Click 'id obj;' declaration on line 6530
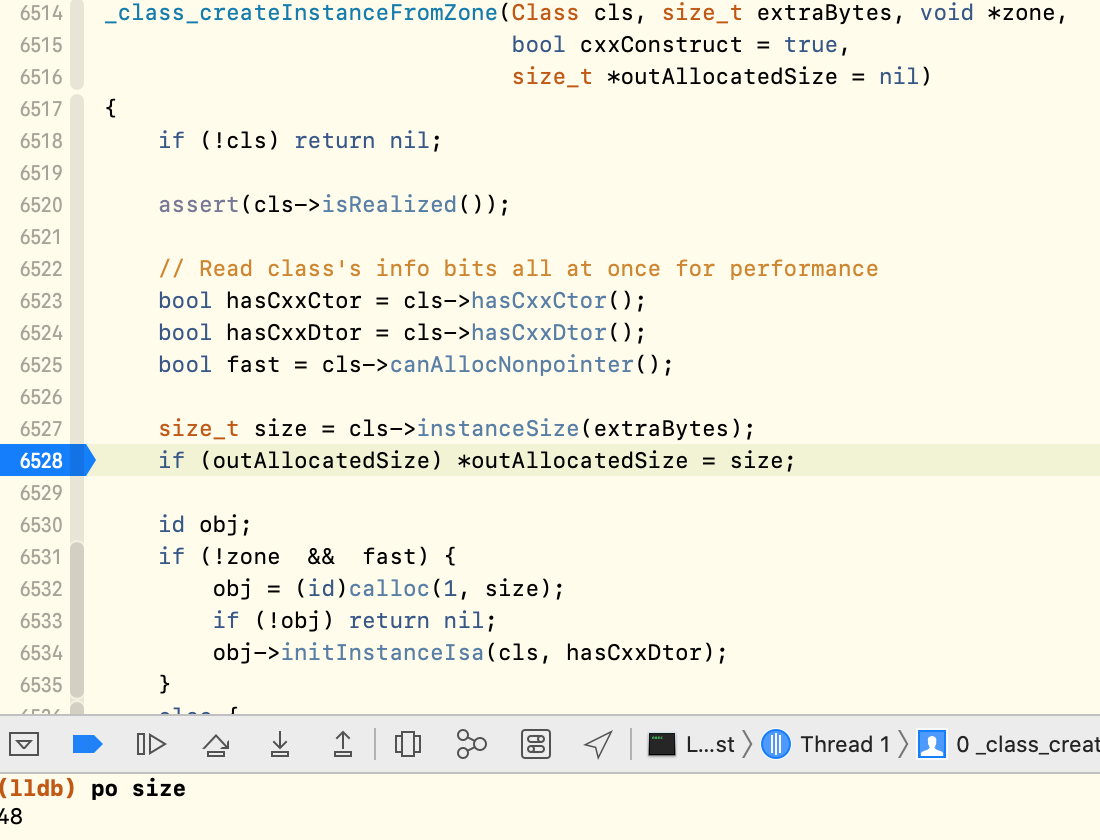The width and height of the screenshot is (1100, 840). click(204, 525)
